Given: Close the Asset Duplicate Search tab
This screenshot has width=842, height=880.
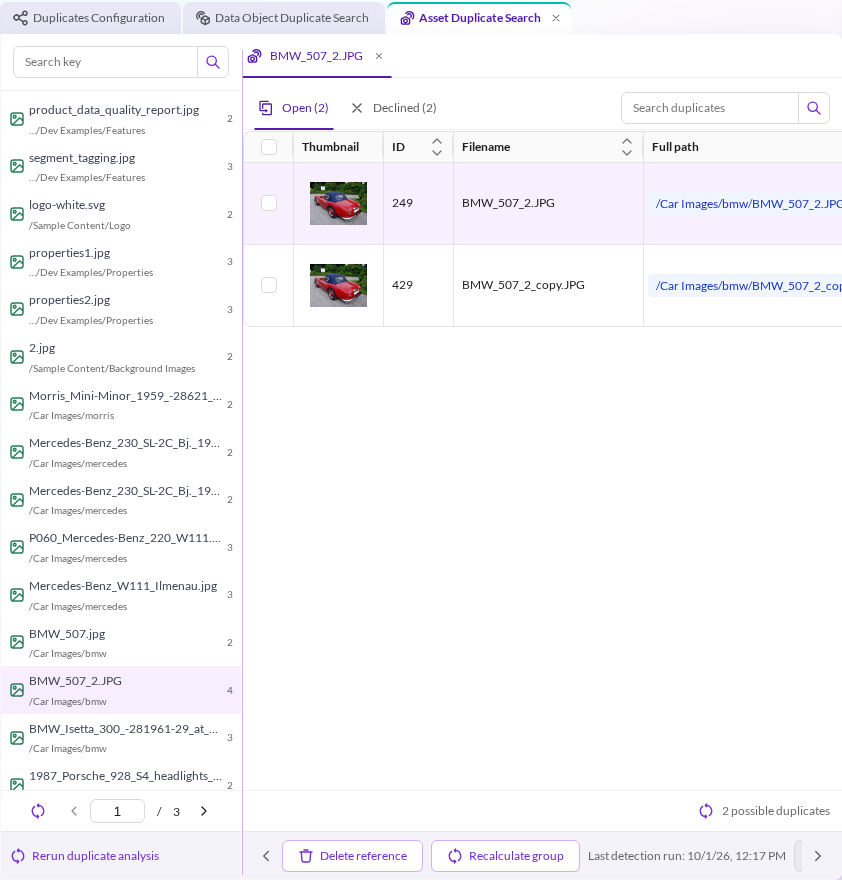Looking at the screenshot, I should (x=556, y=18).
